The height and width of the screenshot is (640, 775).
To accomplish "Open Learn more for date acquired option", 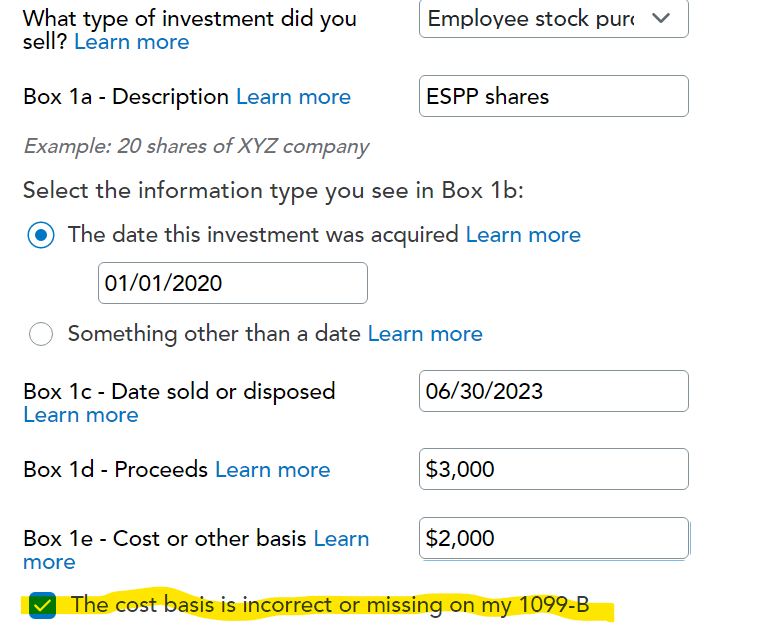I will (x=523, y=235).
